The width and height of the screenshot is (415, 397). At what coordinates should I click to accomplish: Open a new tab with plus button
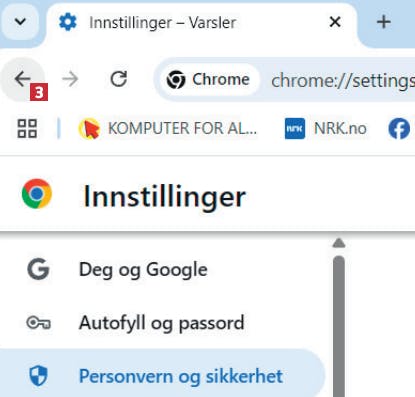[x=384, y=22]
